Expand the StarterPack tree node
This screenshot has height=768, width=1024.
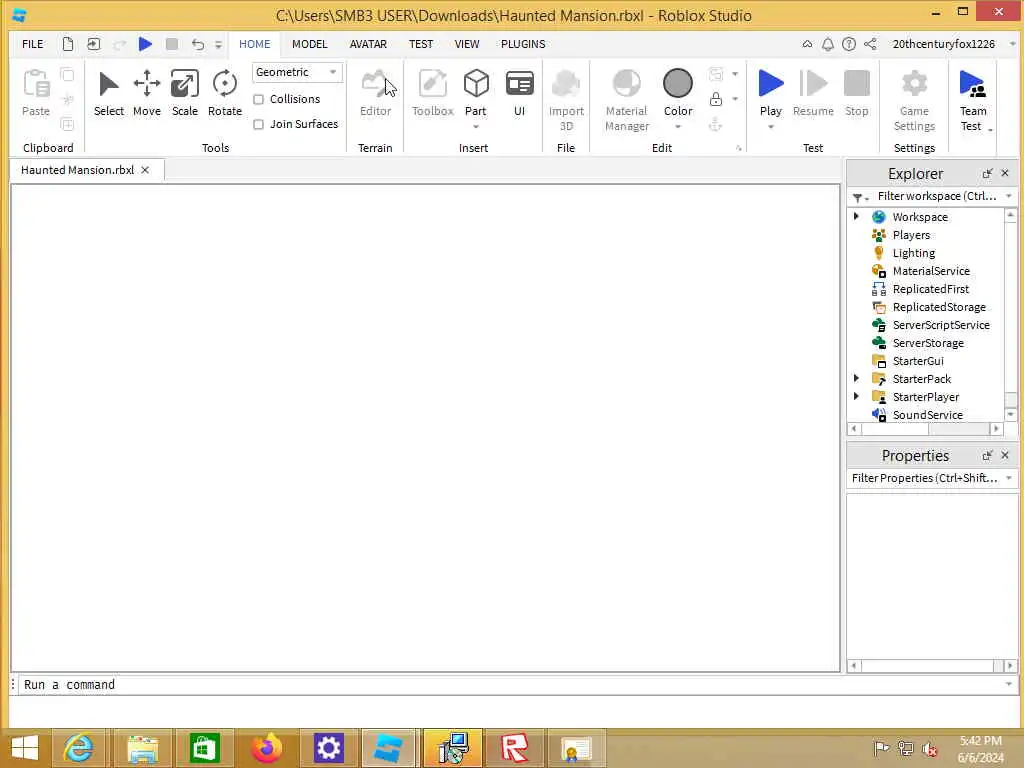(856, 378)
